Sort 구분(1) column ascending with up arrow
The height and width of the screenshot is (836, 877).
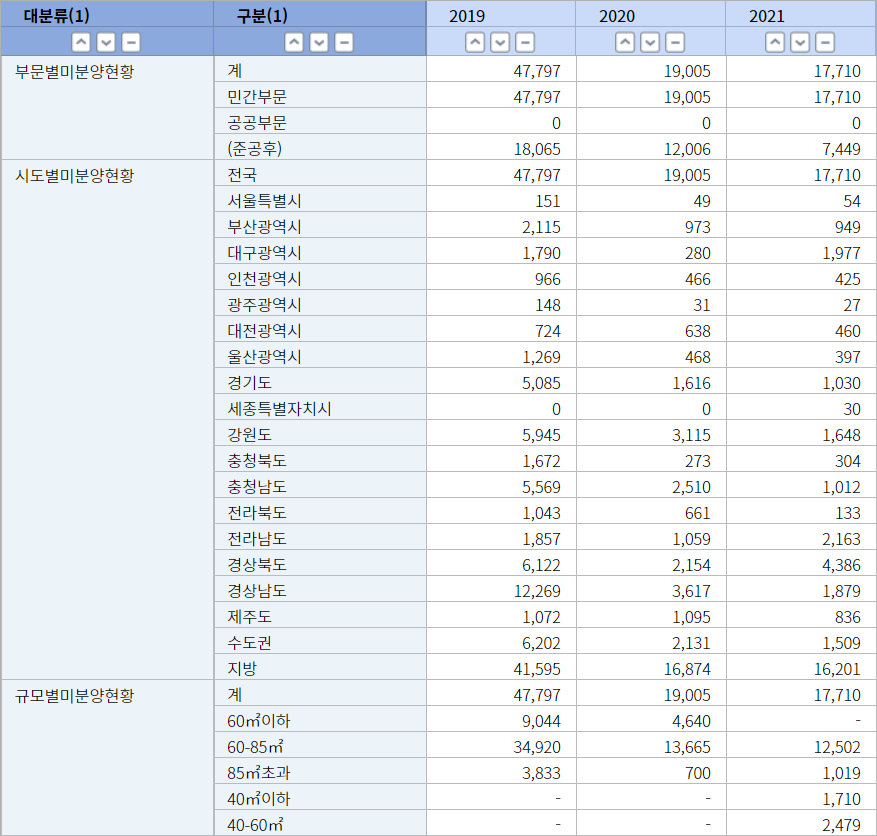[294, 42]
